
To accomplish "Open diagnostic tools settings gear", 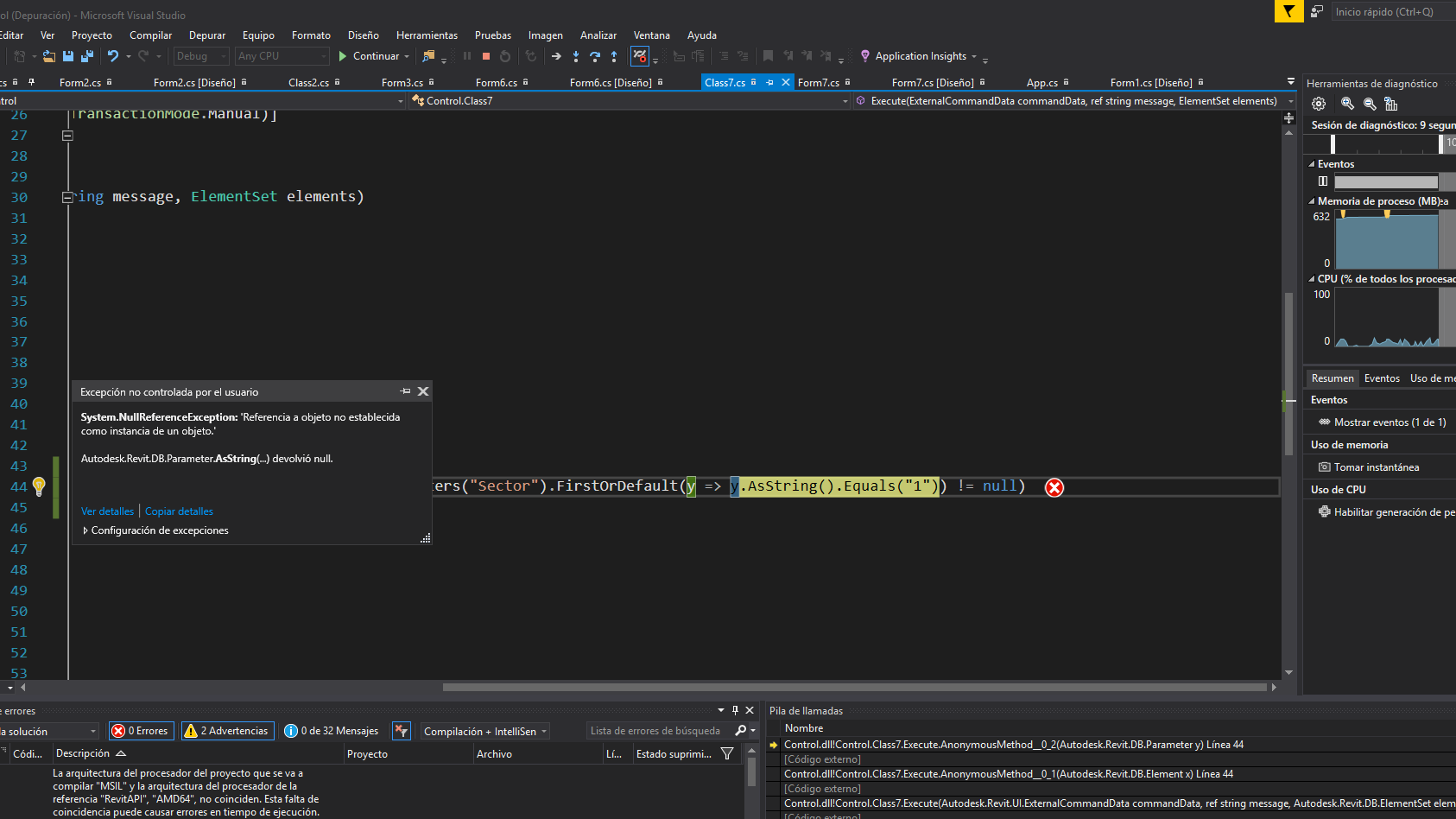I will click(x=1319, y=104).
